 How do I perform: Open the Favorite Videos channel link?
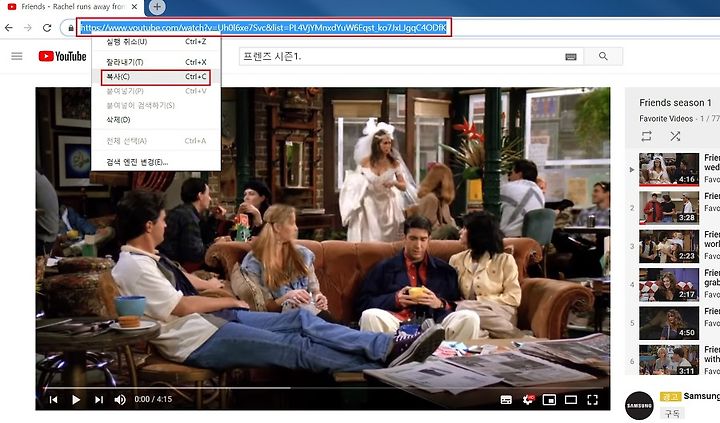click(666, 118)
